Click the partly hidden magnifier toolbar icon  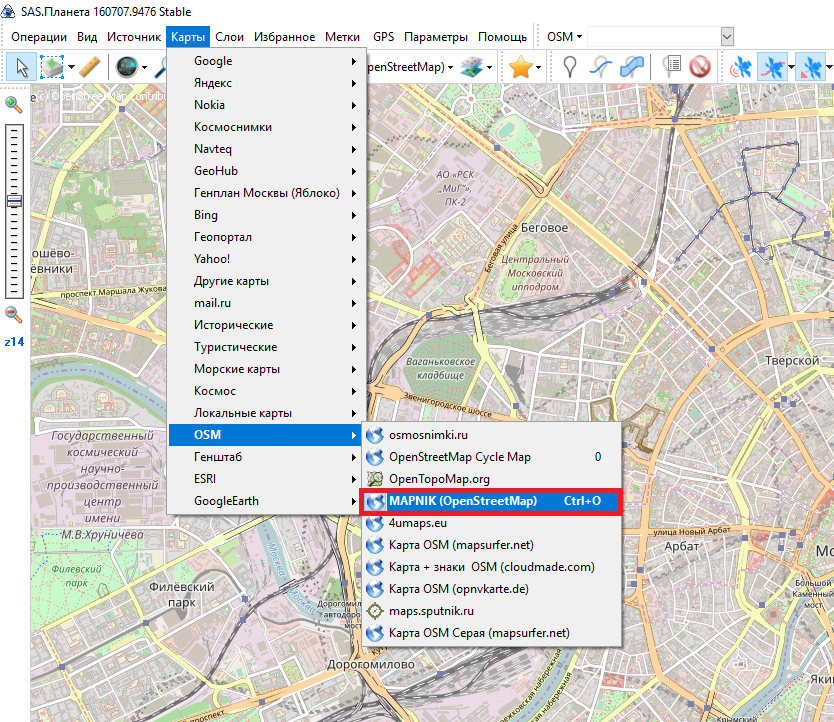[161, 68]
